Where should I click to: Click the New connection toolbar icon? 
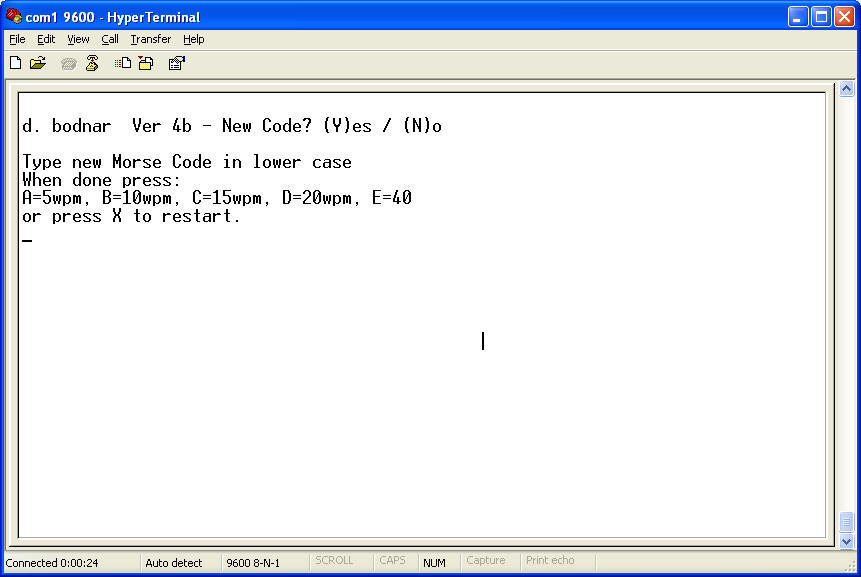pyautogui.click(x=15, y=63)
